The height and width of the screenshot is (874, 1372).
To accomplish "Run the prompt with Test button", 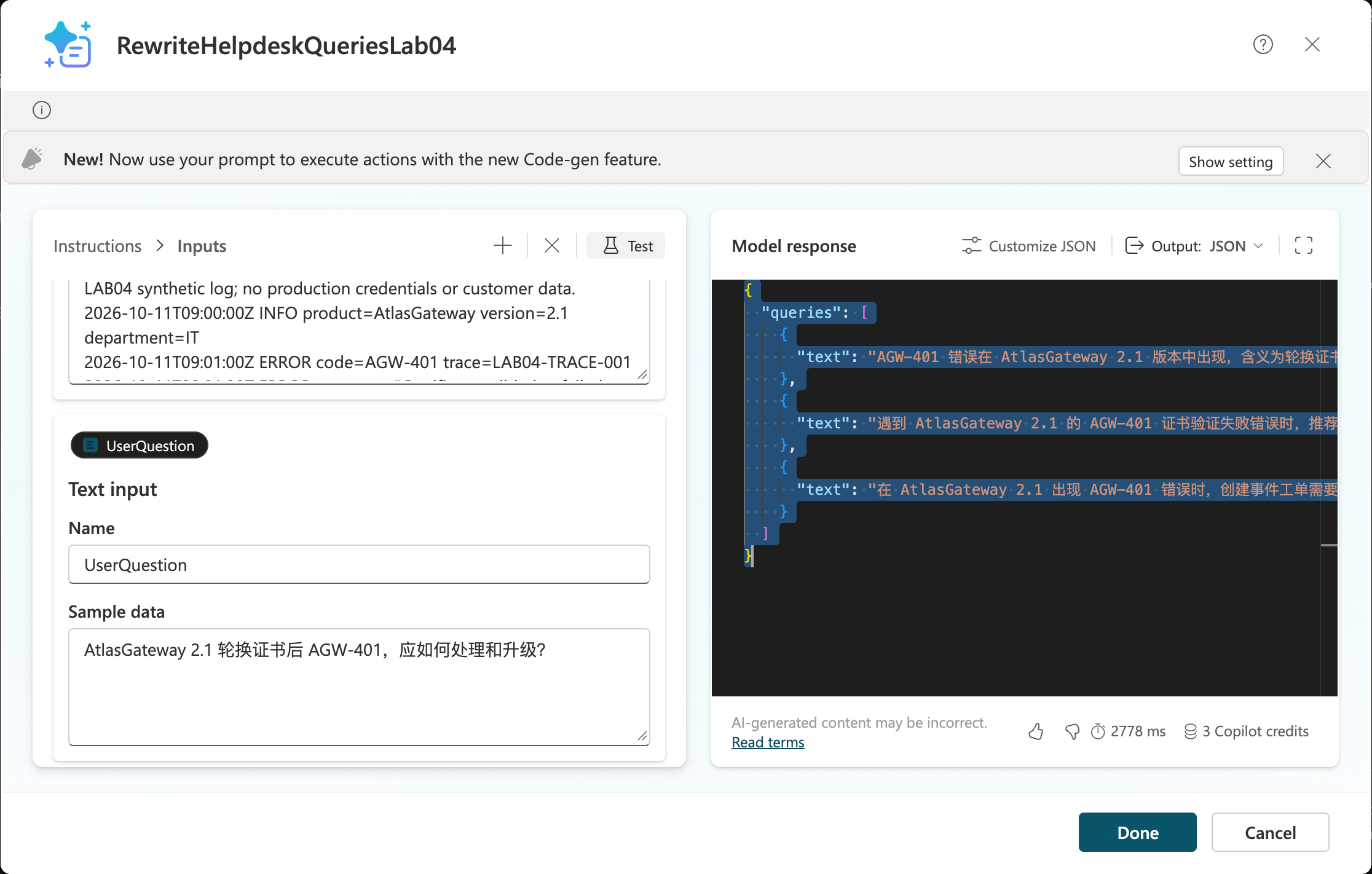I will (626, 246).
